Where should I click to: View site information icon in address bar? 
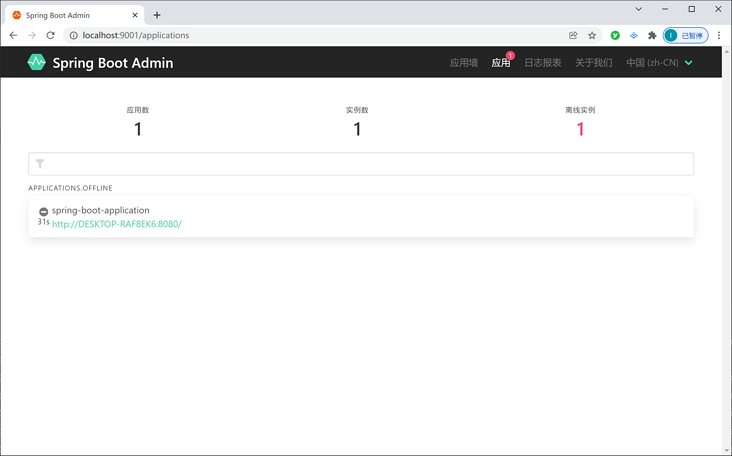[74, 35]
